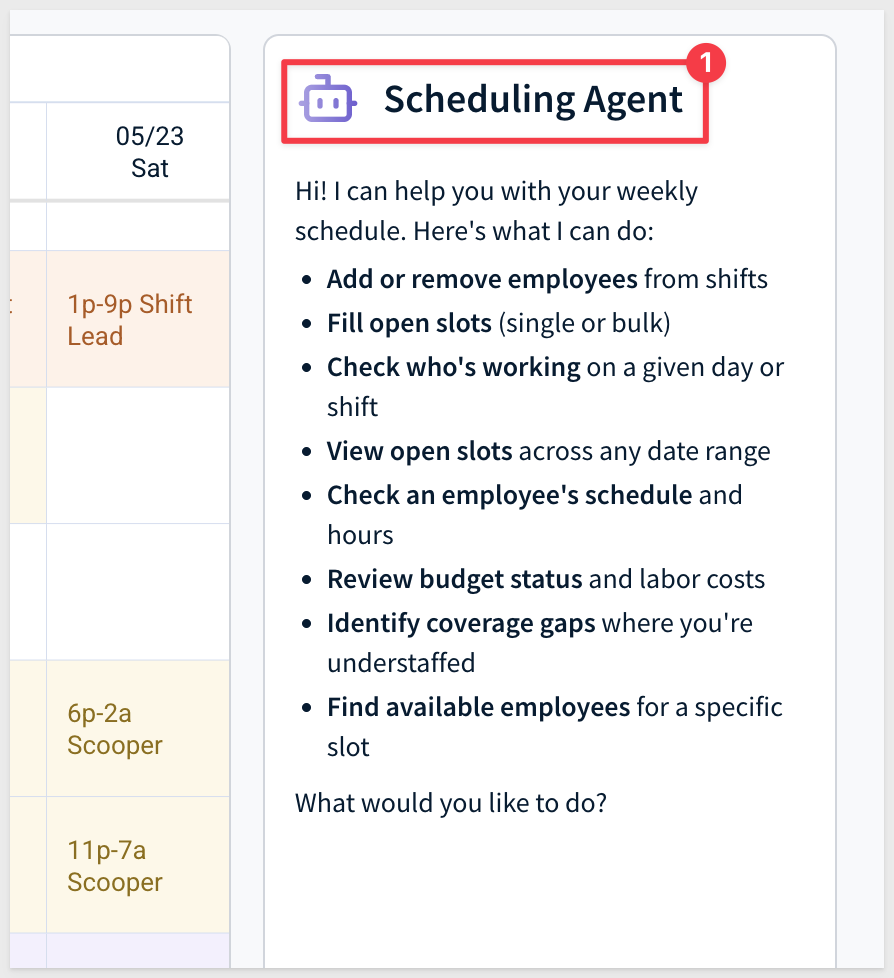Click "View open slots" bullet text
The height and width of the screenshot is (978, 894).
pyautogui.click(x=419, y=451)
